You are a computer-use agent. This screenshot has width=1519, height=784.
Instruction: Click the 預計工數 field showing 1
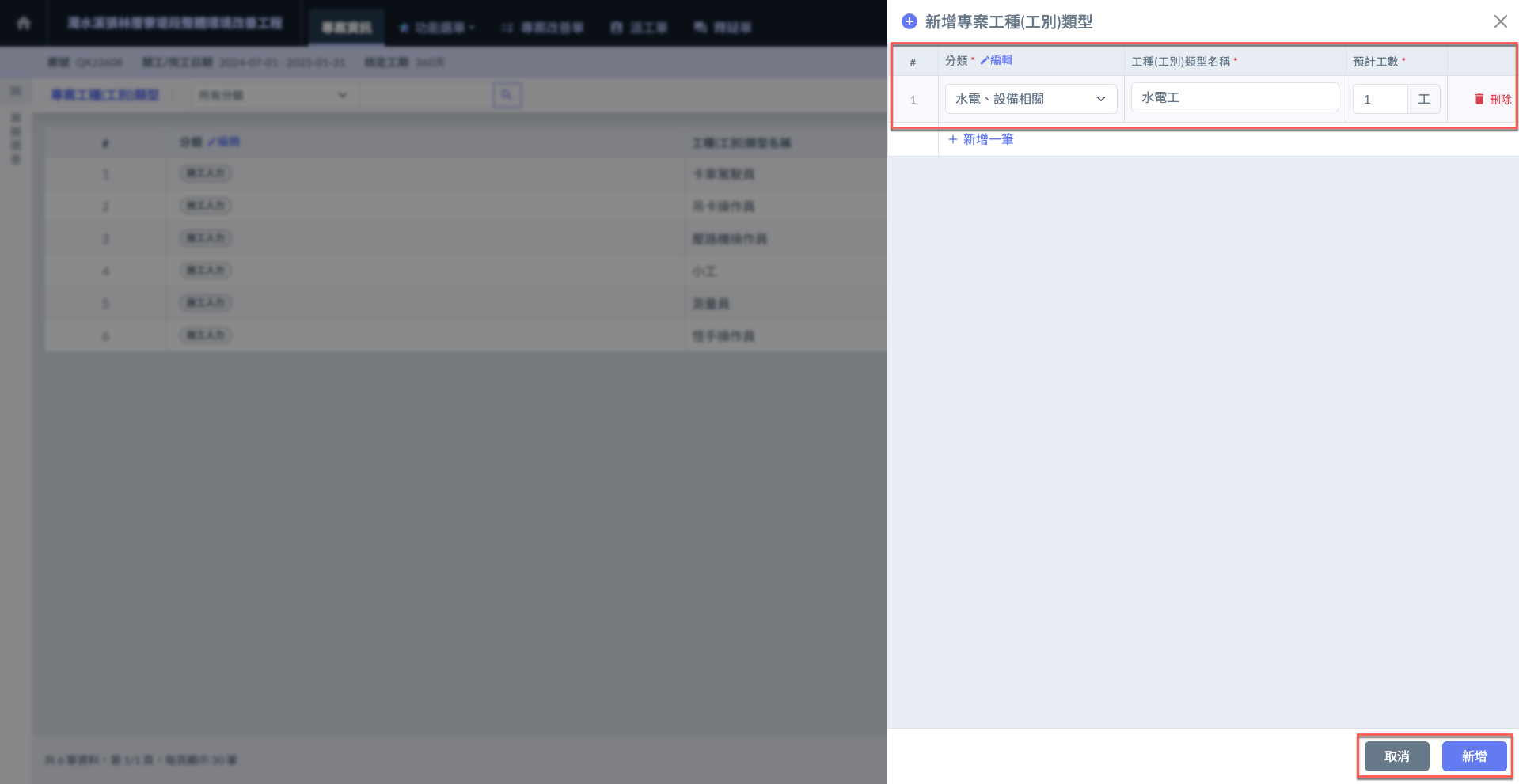coord(1379,99)
